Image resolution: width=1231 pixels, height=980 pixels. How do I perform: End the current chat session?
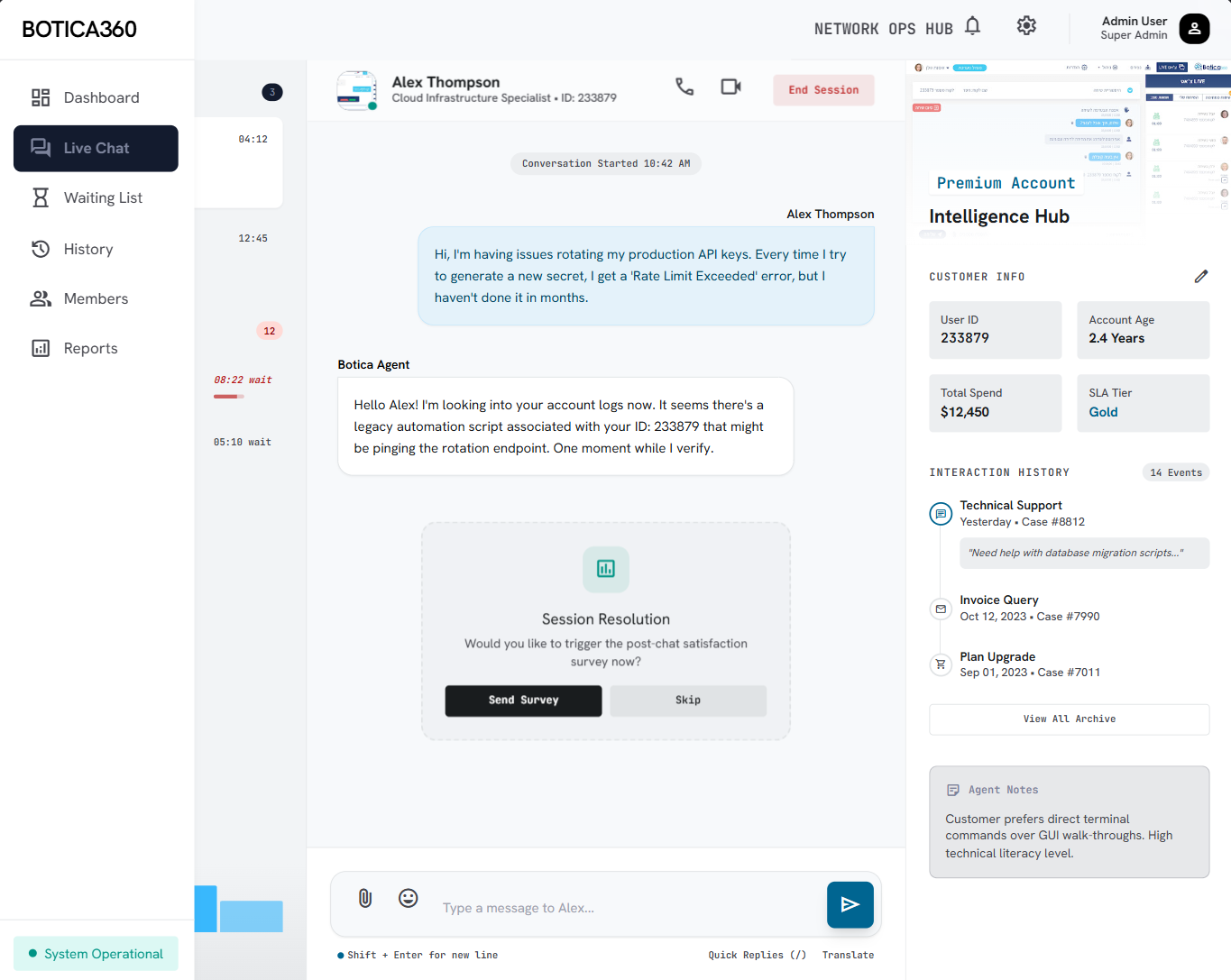tap(823, 90)
